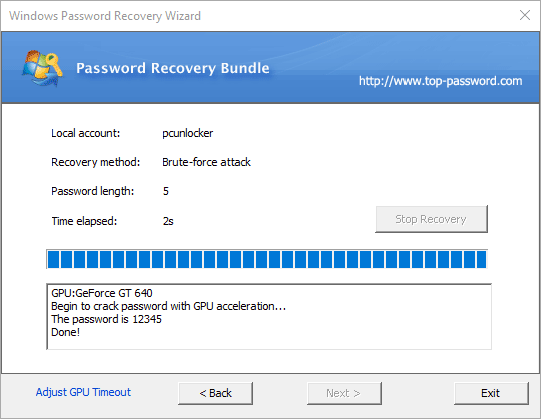Go back with the < Back button
541x419 pixels.
tap(215, 393)
